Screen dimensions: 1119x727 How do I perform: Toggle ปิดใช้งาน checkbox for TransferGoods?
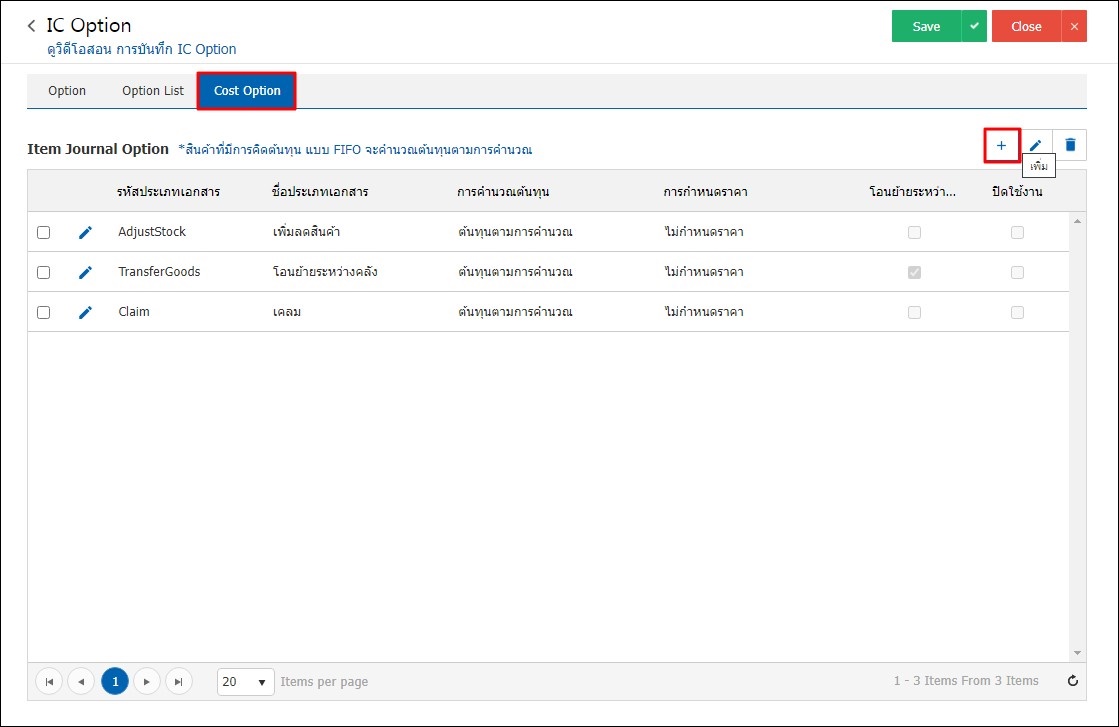[x=1018, y=273]
